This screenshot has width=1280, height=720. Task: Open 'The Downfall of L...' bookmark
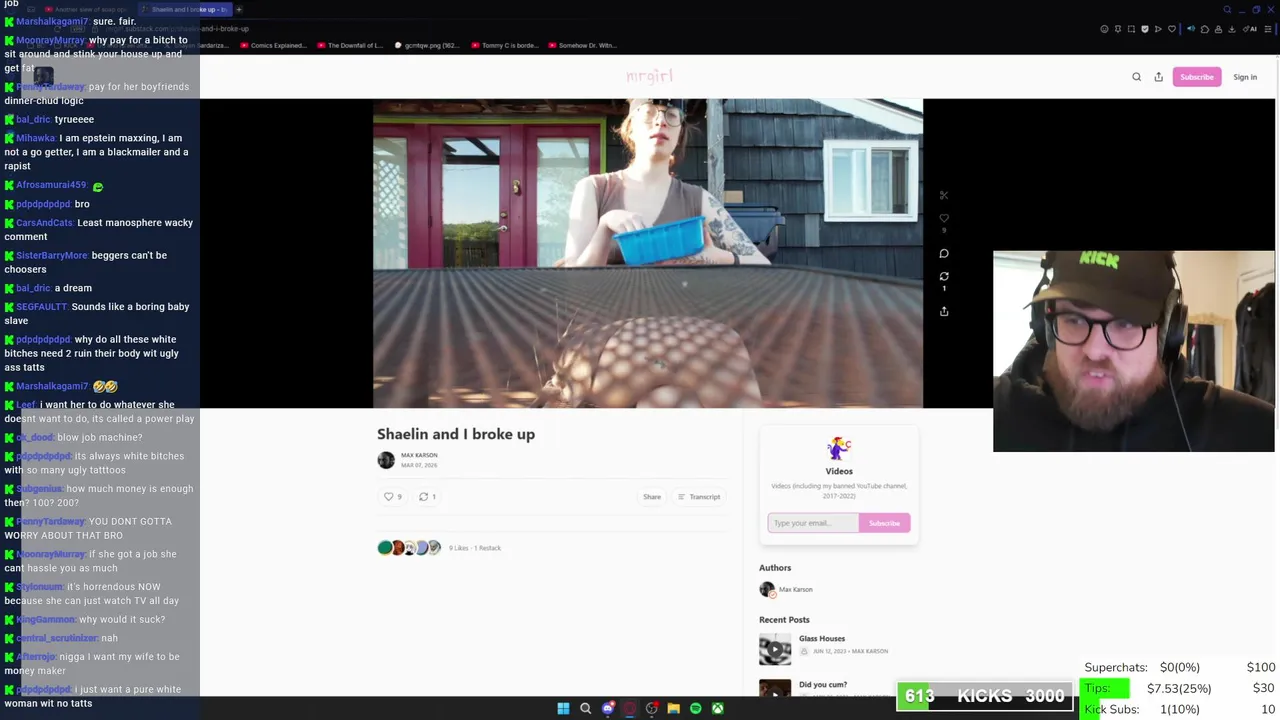pos(350,45)
